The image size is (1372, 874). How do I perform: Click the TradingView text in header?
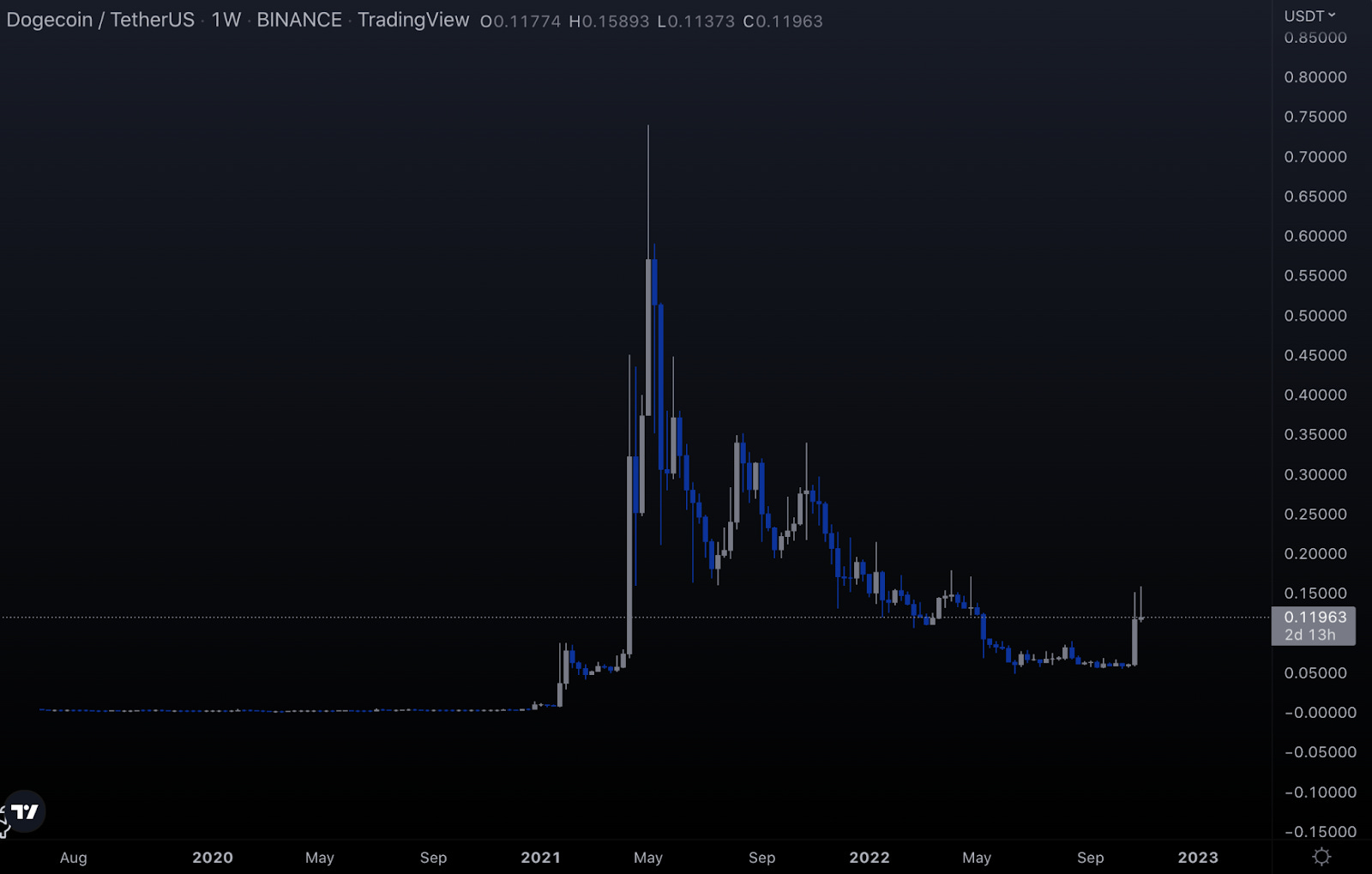(413, 20)
